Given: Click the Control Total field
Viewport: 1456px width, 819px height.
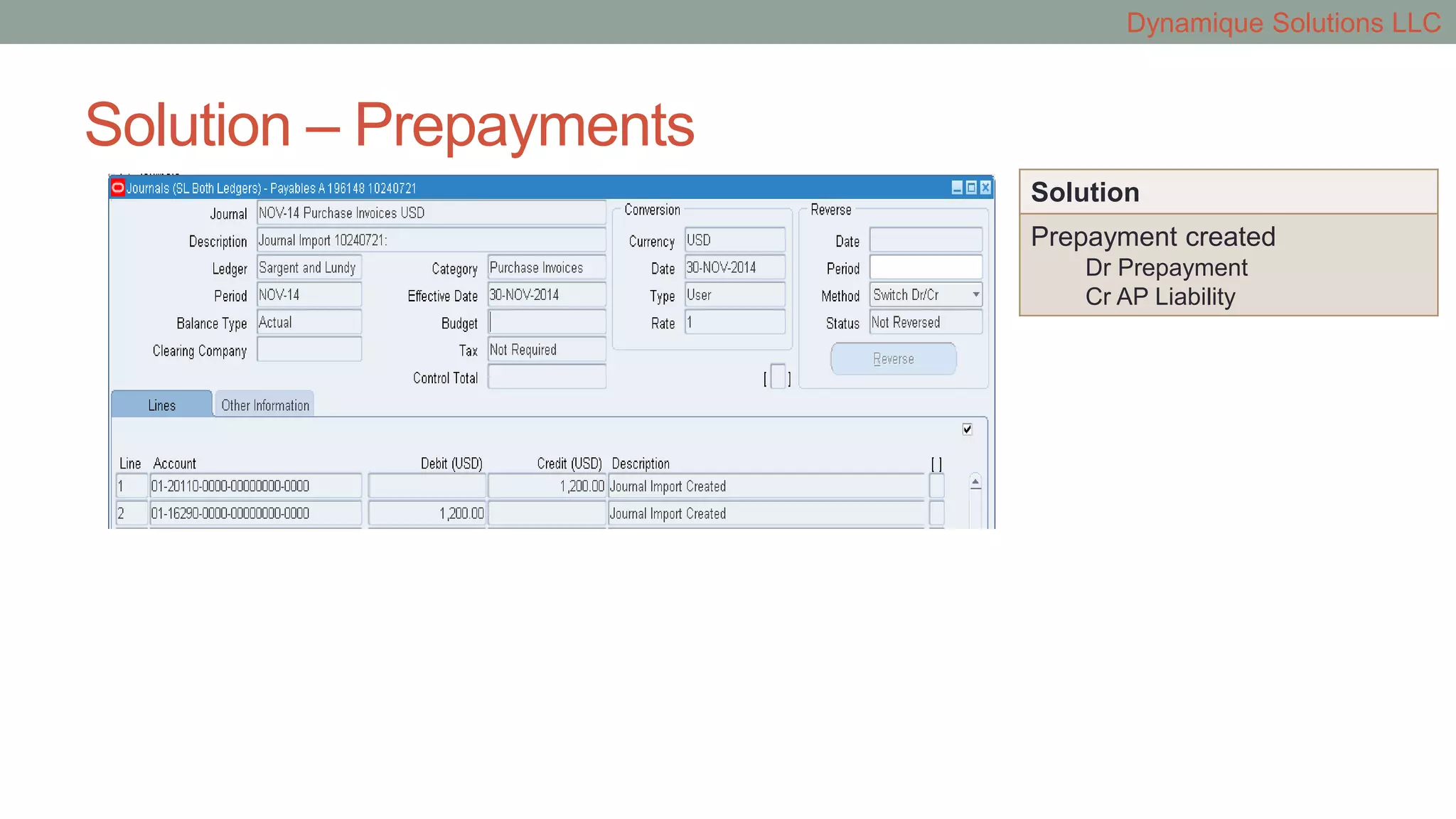Looking at the screenshot, I should (x=546, y=378).
